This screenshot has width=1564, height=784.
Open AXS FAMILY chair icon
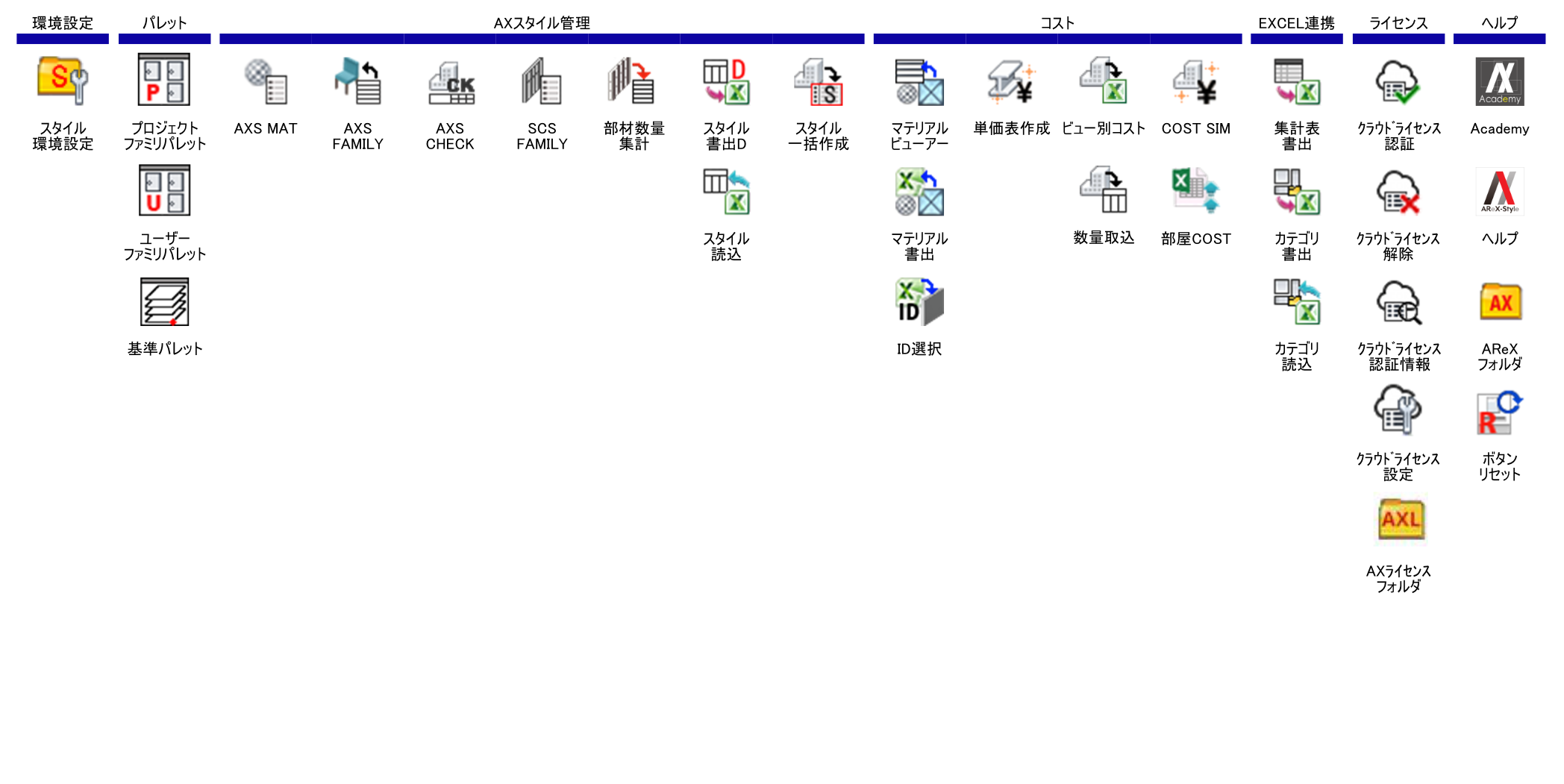tap(357, 81)
